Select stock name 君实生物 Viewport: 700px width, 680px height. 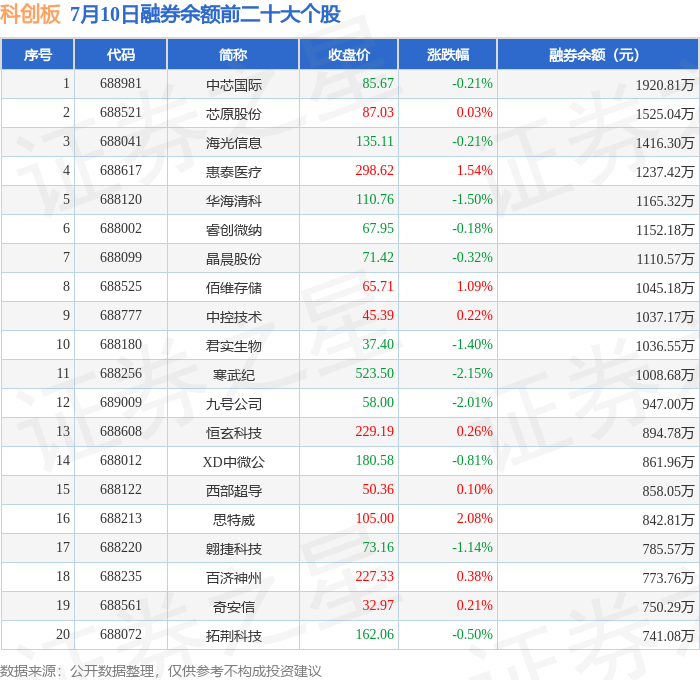tap(233, 346)
